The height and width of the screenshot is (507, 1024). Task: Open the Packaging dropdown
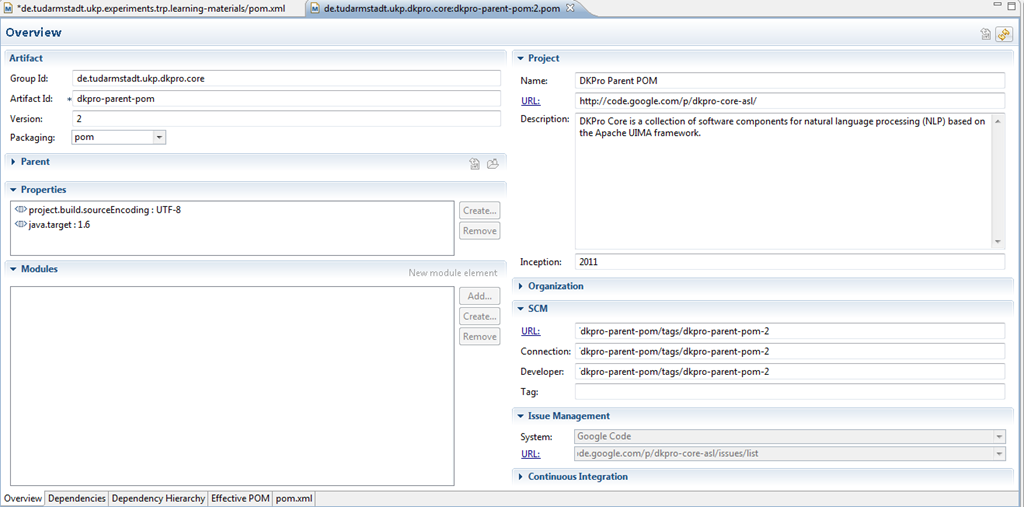159,138
